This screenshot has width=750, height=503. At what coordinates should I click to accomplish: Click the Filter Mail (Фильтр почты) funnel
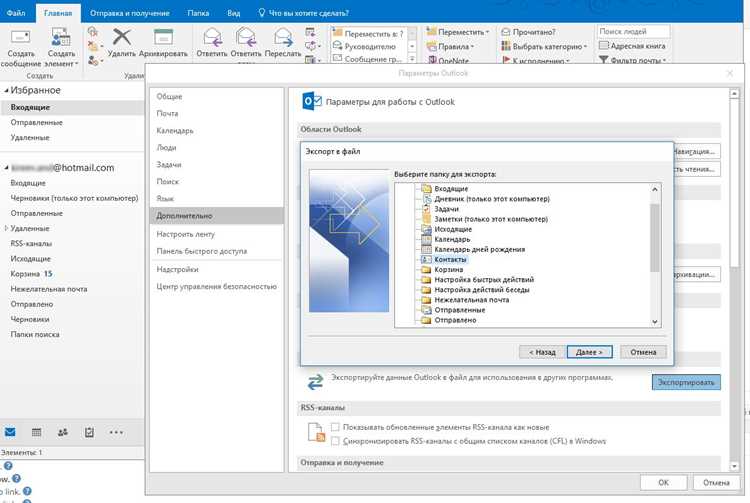pyautogui.click(x=604, y=60)
